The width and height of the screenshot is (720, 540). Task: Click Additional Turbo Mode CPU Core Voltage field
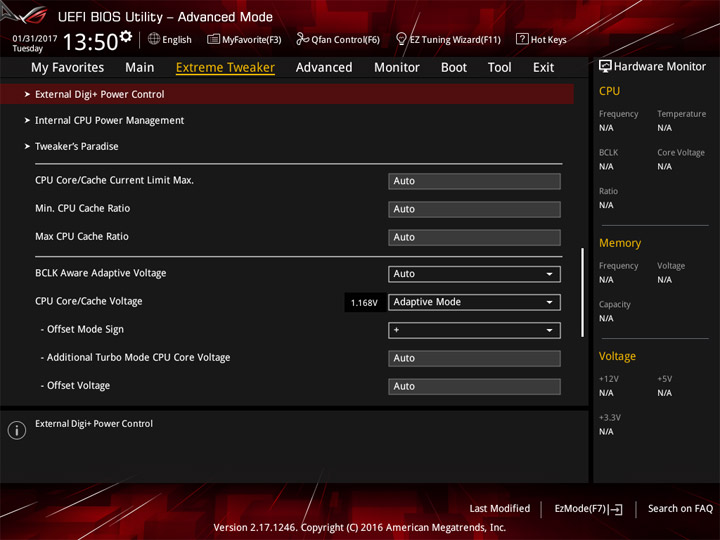pos(474,358)
